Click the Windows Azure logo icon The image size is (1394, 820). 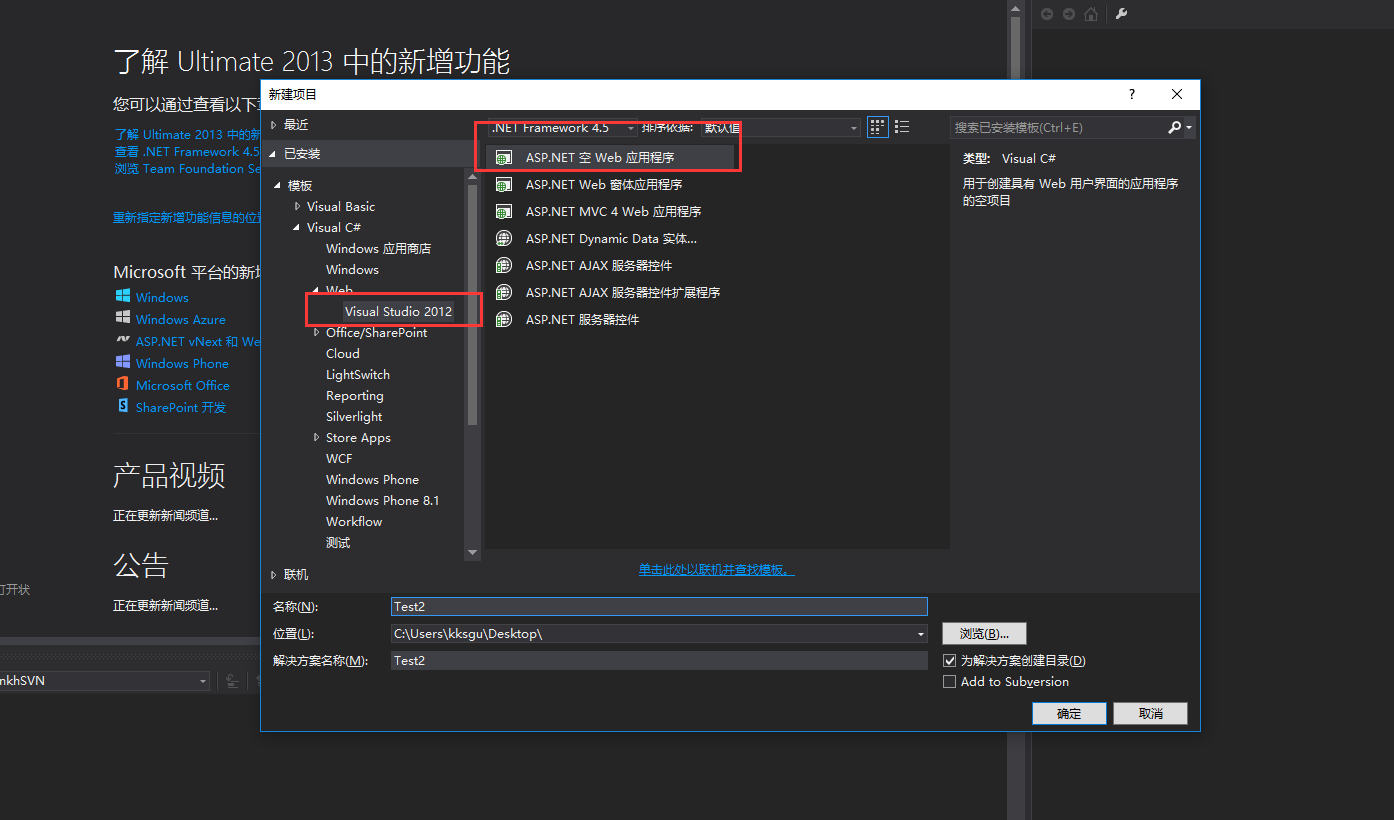[123, 319]
